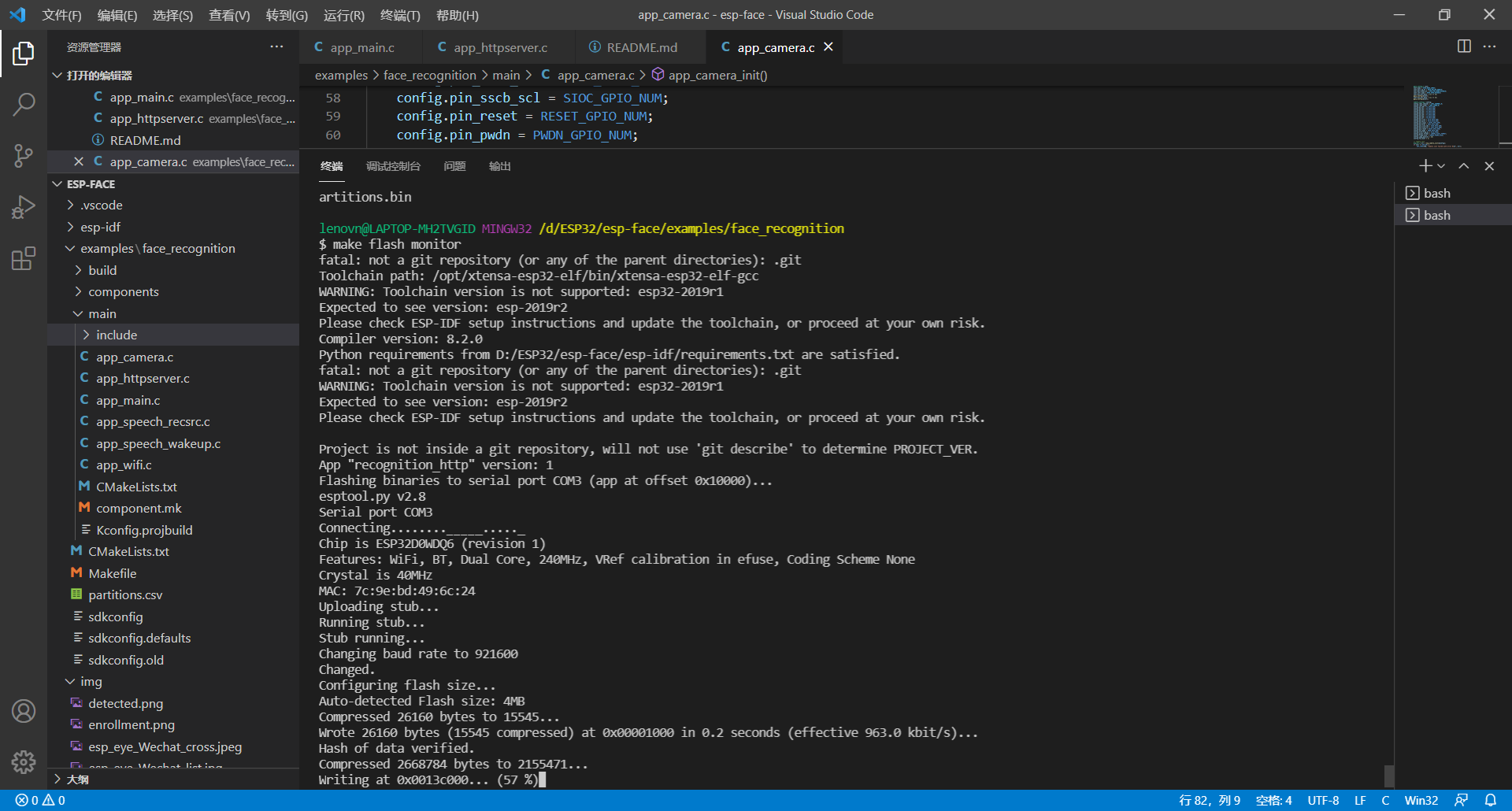Open the Accounts menu icon

[24, 711]
